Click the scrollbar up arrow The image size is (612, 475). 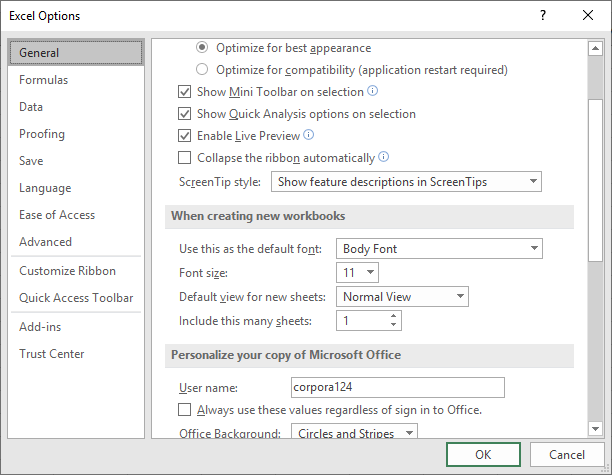point(595,48)
